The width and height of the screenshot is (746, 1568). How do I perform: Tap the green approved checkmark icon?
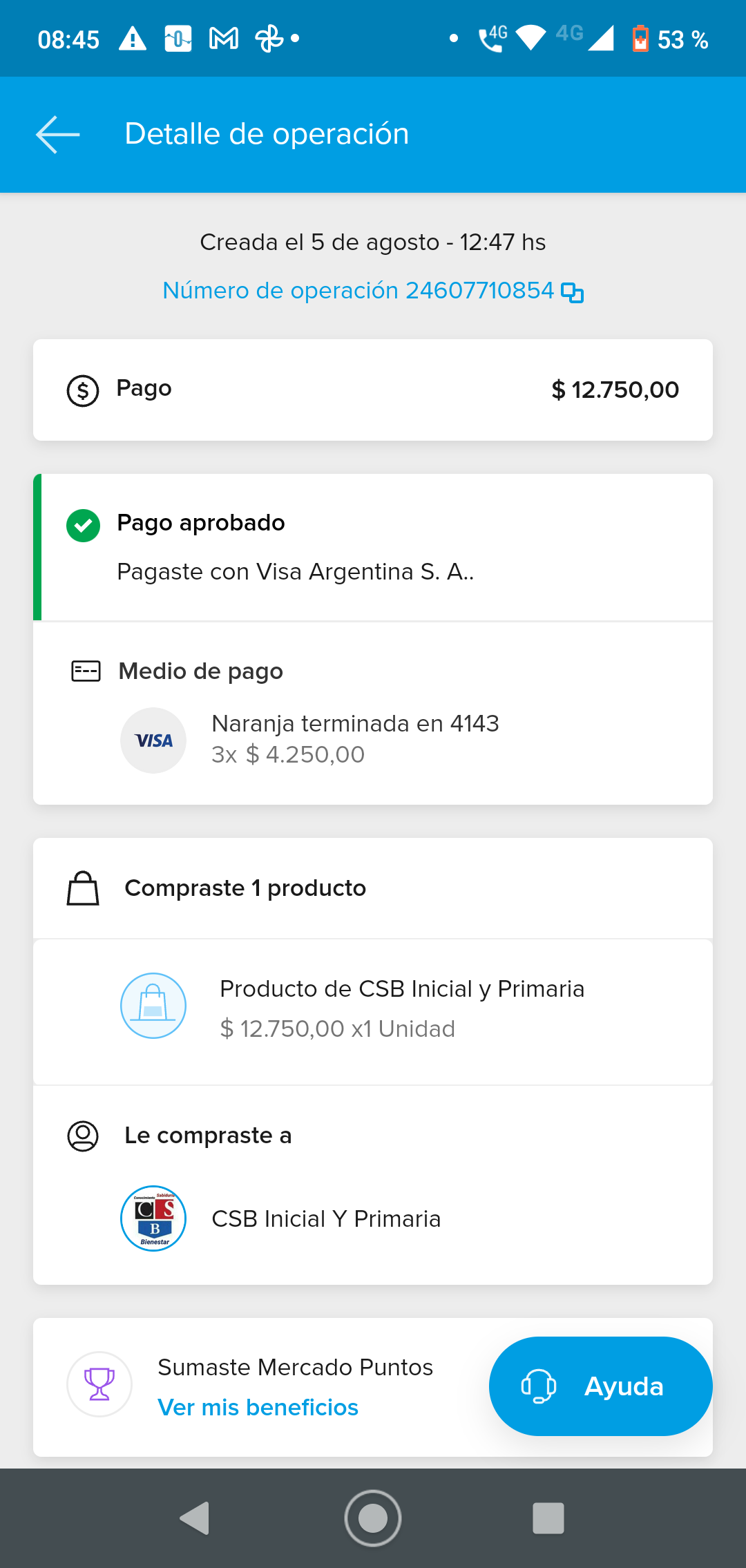pyautogui.click(x=83, y=526)
